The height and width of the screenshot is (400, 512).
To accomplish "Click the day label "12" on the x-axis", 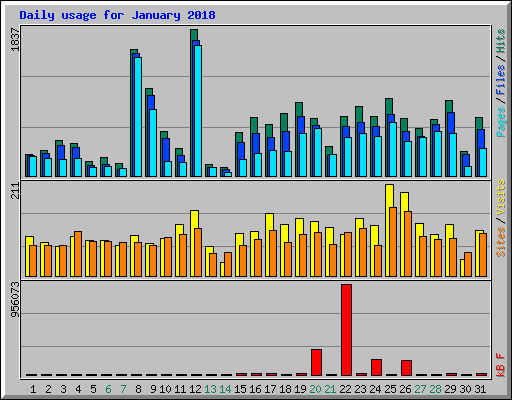I will (195, 389).
